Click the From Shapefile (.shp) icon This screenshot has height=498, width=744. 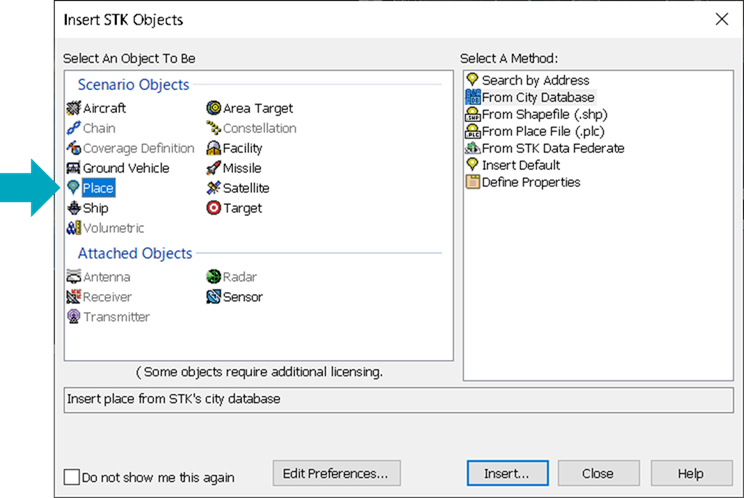pos(473,114)
